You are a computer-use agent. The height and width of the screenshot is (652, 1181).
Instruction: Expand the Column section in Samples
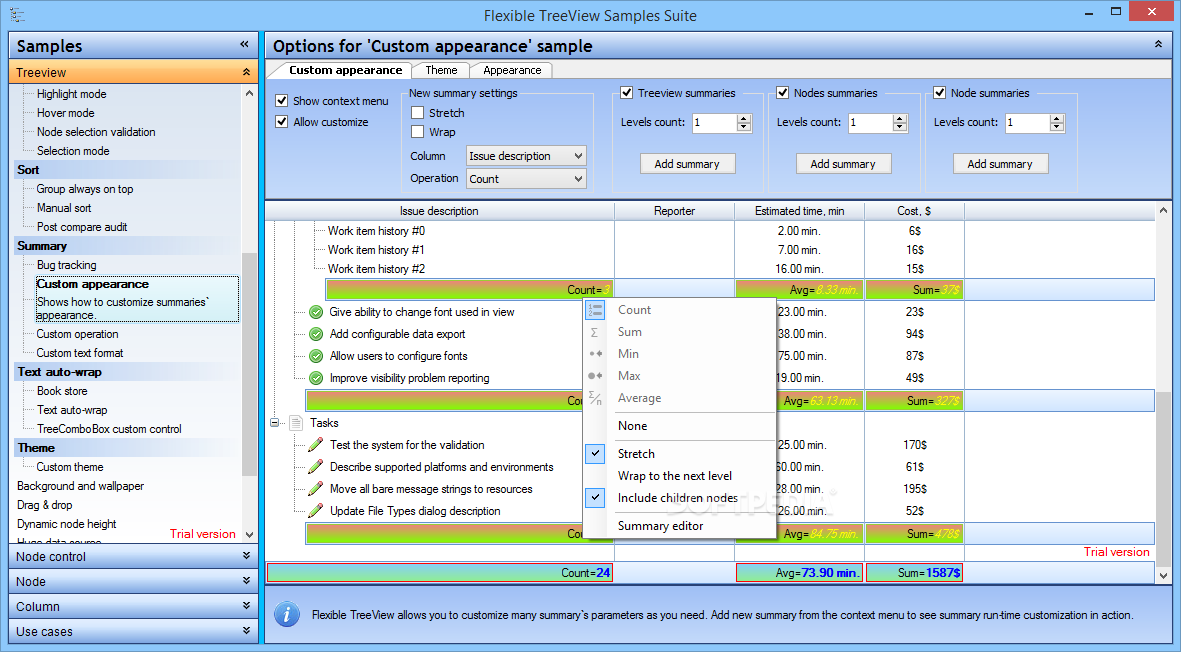point(246,605)
